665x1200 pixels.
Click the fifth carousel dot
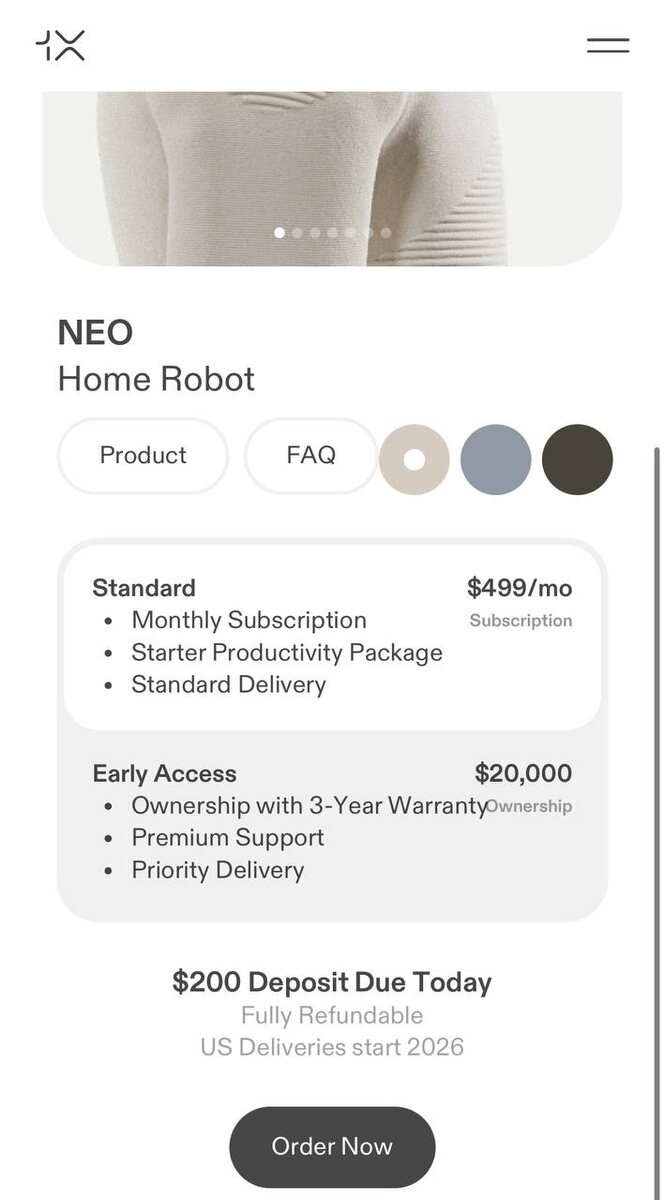[351, 233]
